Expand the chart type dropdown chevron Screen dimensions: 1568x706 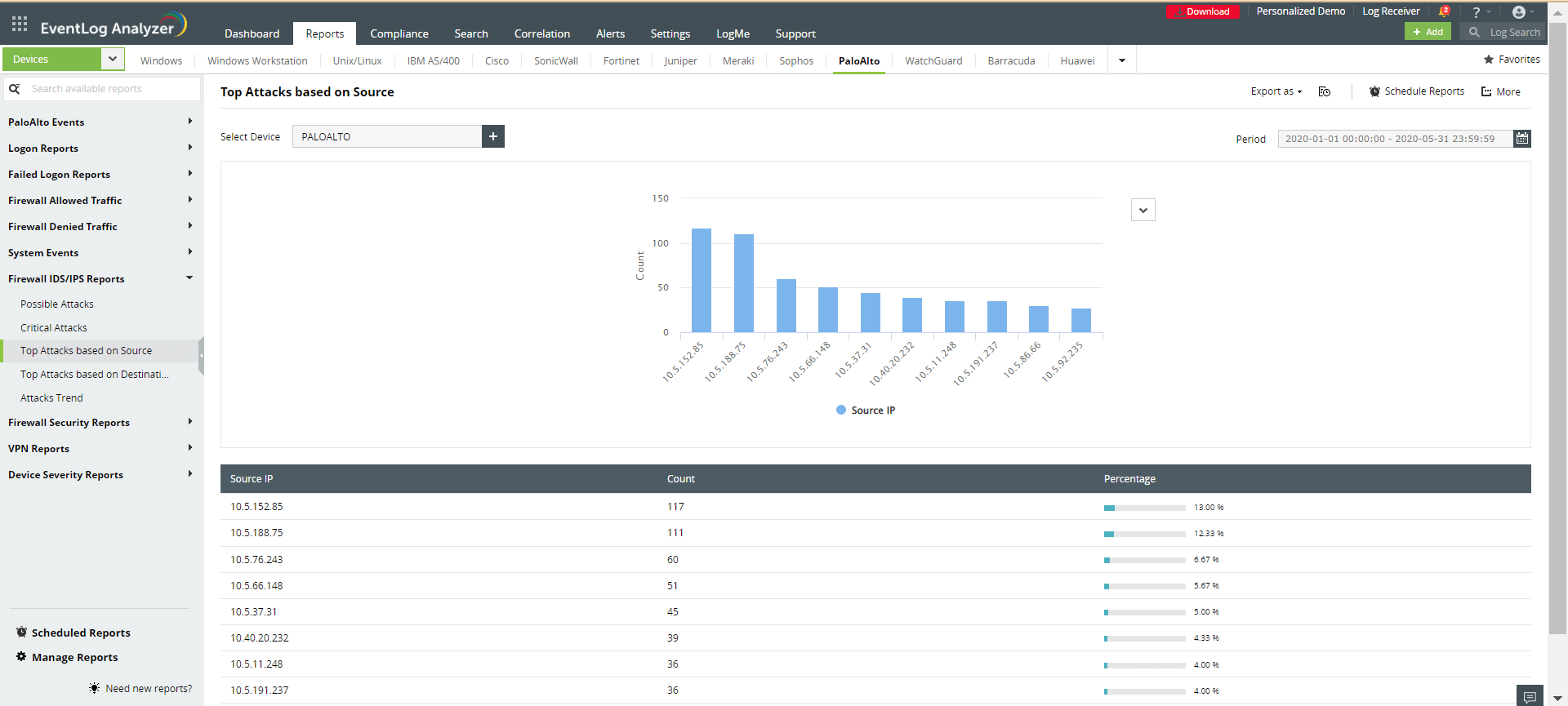point(1143,210)
